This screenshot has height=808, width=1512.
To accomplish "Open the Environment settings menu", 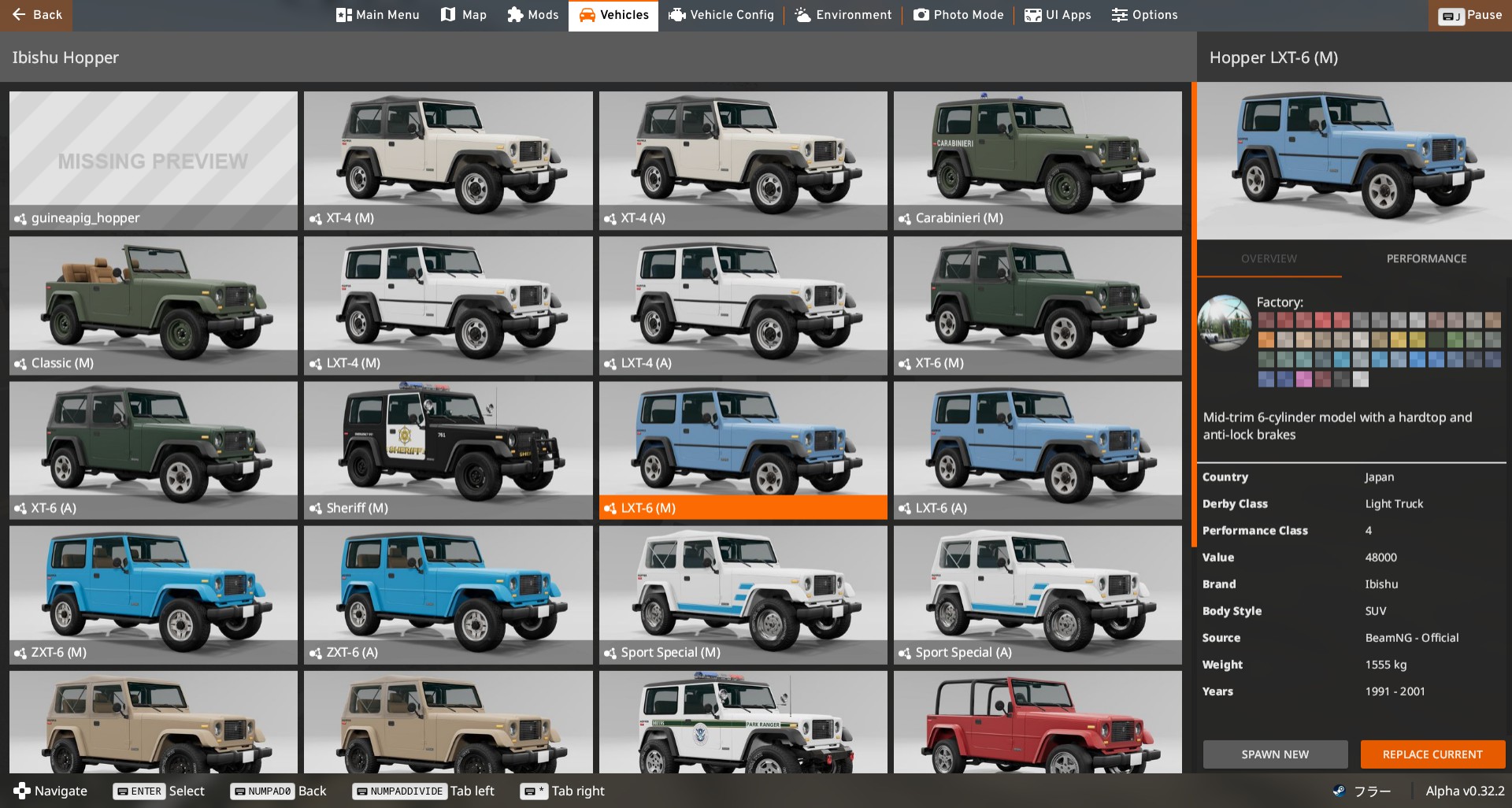I will coord(843,15).
